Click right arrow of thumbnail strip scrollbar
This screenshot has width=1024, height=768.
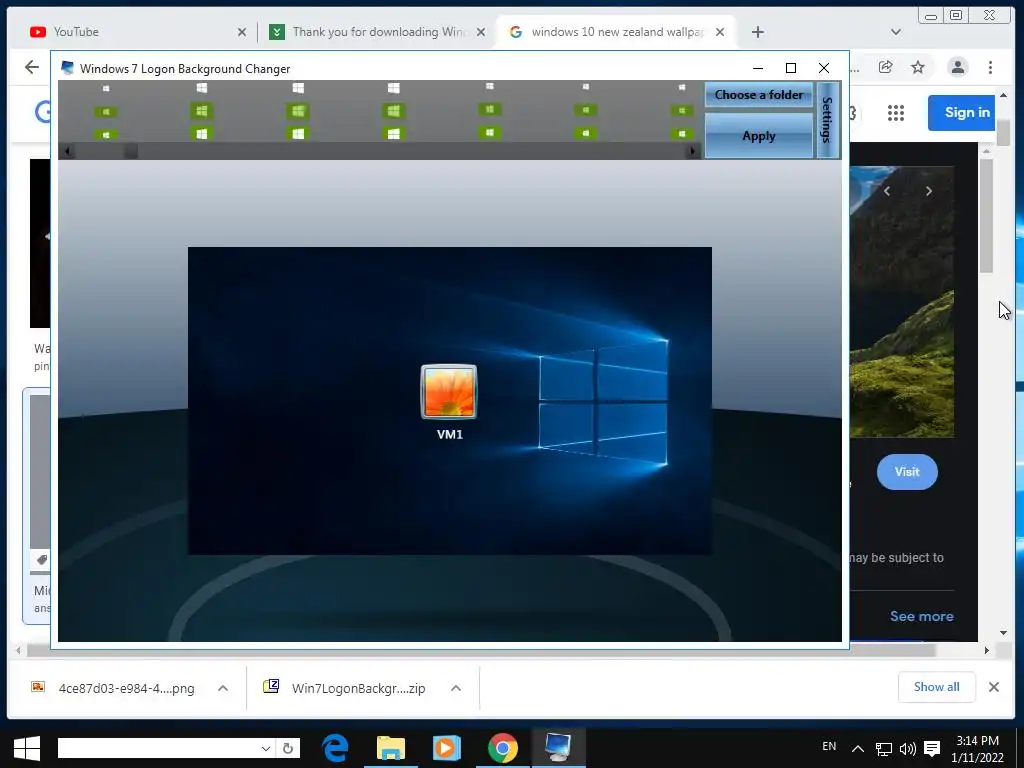coord(692,152)
